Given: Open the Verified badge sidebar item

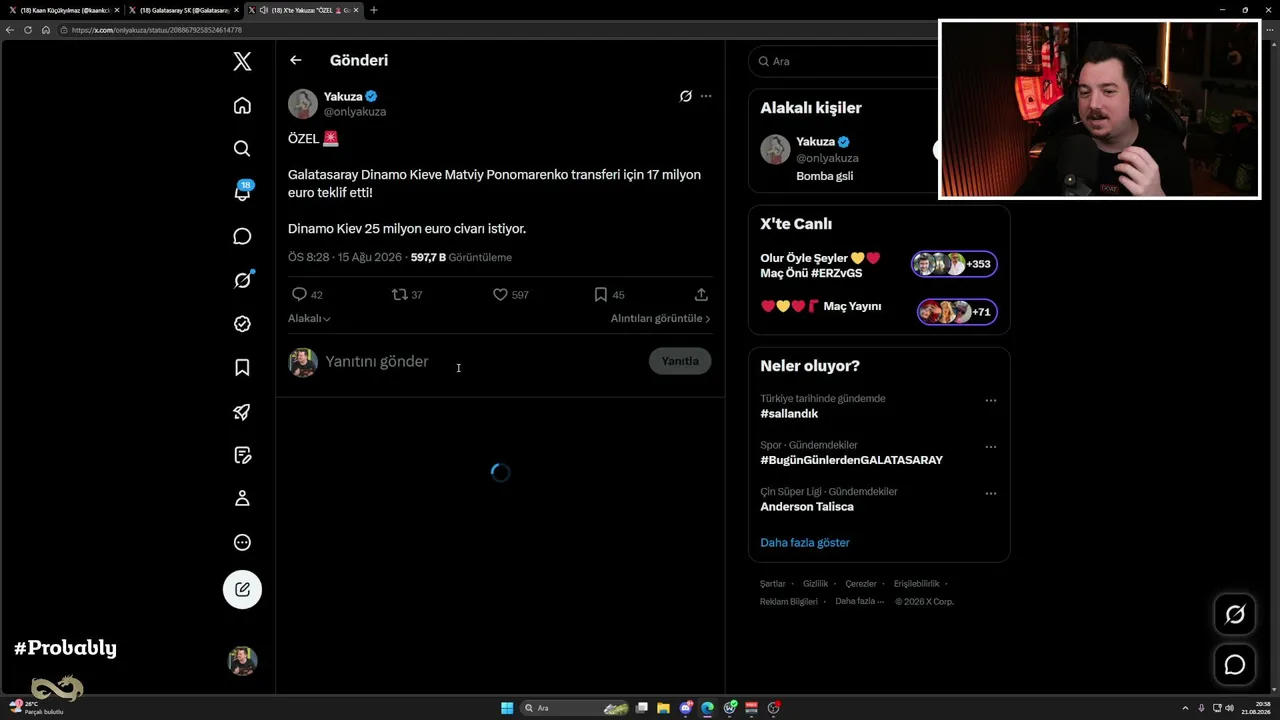Looking at the screenshot, I should 242,324.
